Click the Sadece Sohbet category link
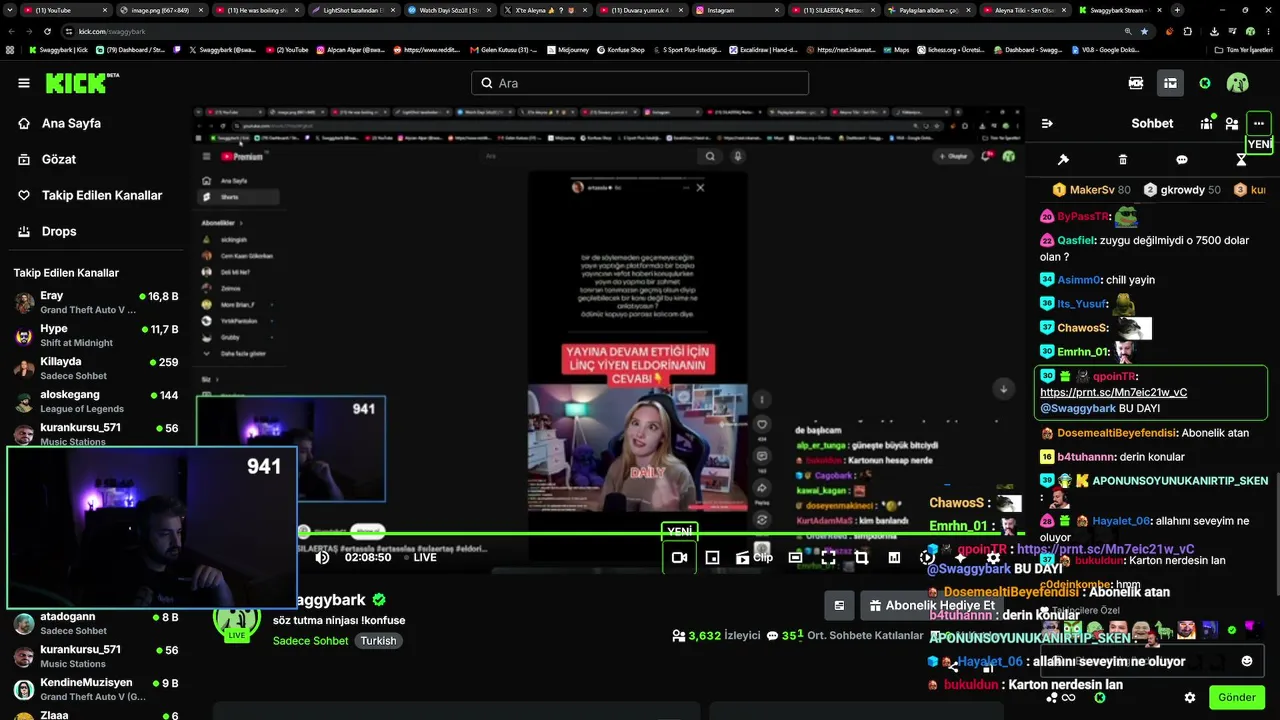This screenshot has width=1280, height=720. click(x=310, y=641)
